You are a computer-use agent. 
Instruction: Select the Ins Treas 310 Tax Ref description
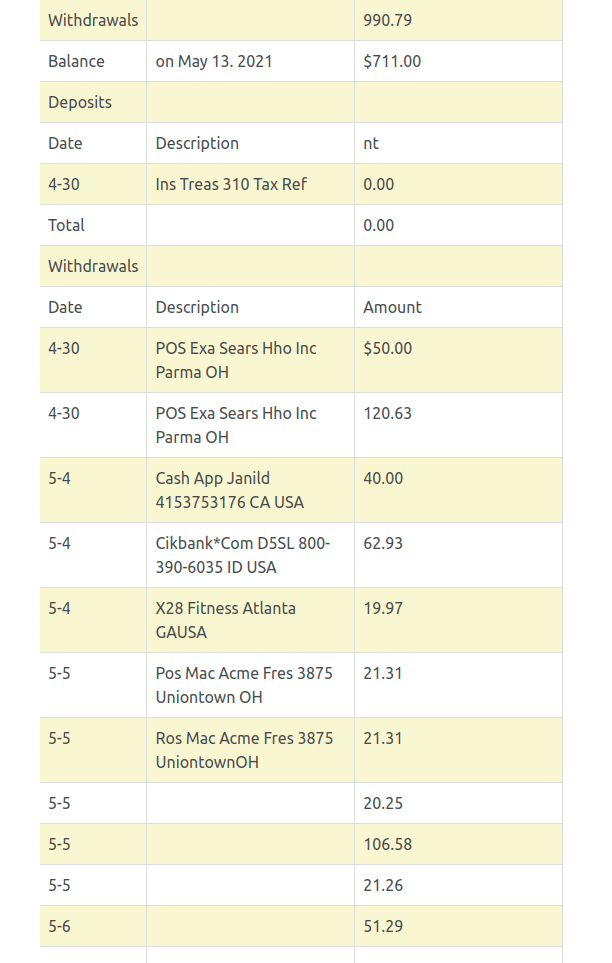point(231,184)
